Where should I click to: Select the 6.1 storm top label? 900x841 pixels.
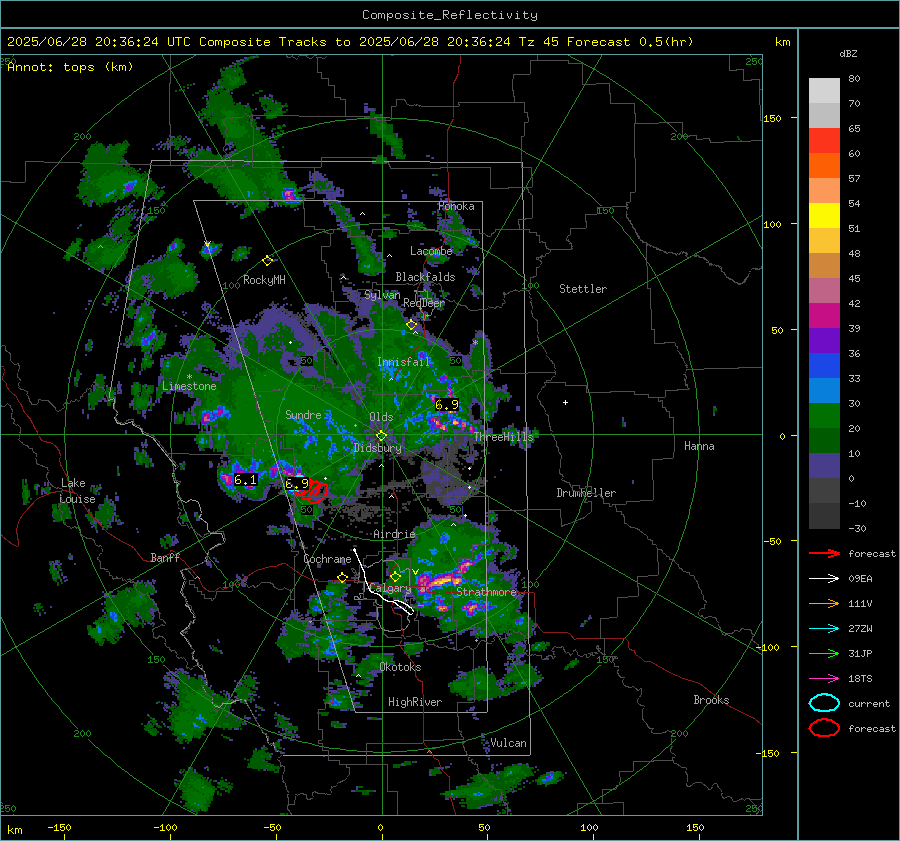(245, 479)
